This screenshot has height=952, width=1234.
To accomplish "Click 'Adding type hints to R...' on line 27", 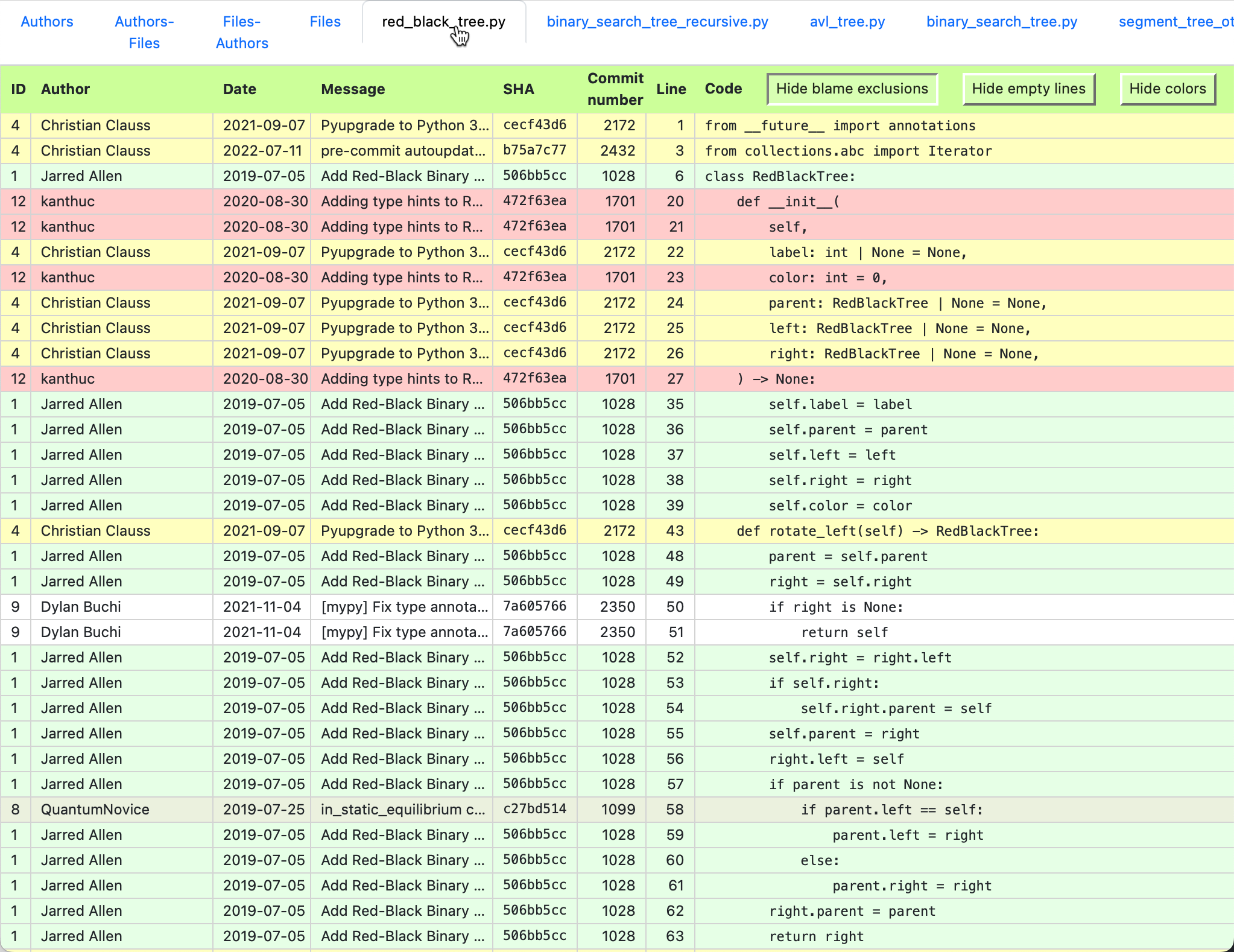I will (402, 378).
